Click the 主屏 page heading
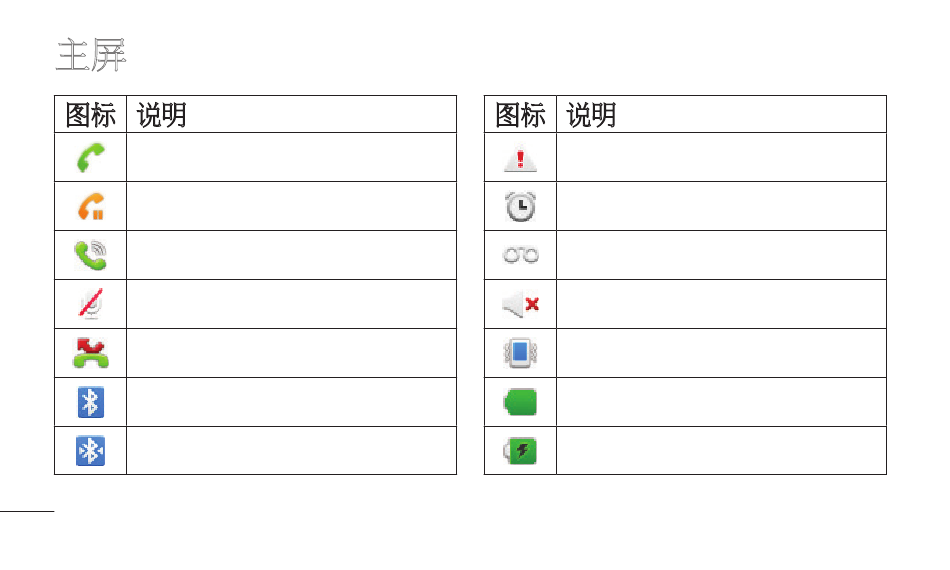The width and height of the screenshot is (950, 570). [91, 55]
